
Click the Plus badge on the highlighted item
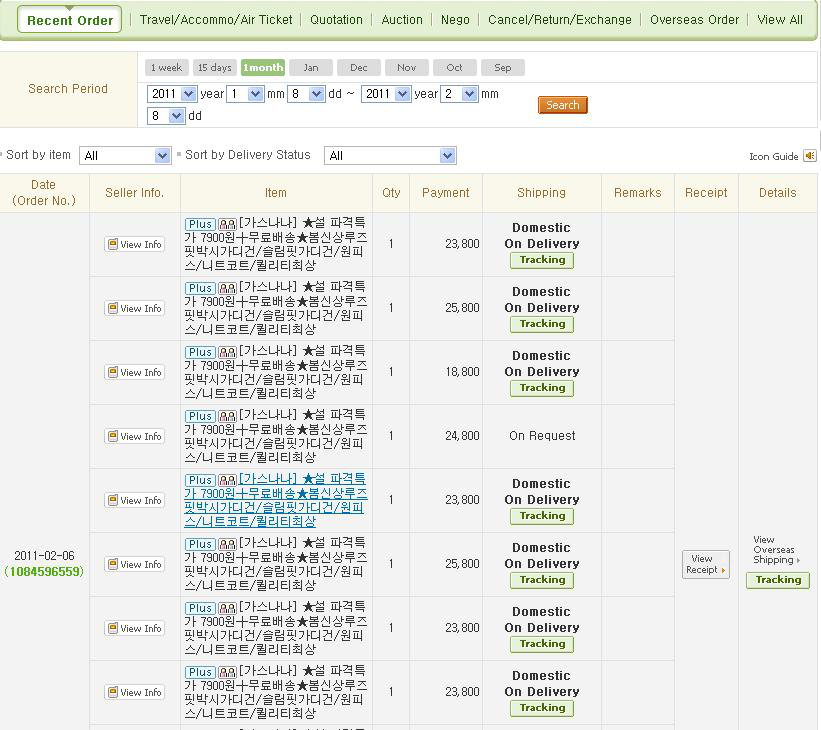[200, 480]
